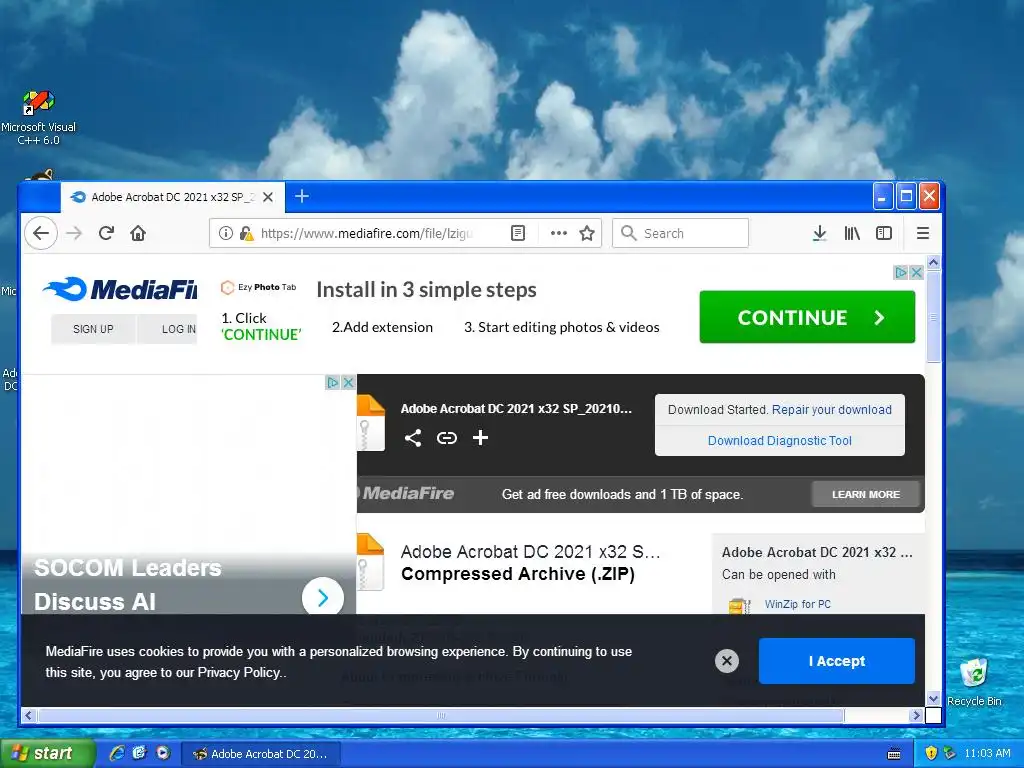Click the I Accept cookies button
The width and height of the screenshot is (1024, 768).
tap(837, 661)
